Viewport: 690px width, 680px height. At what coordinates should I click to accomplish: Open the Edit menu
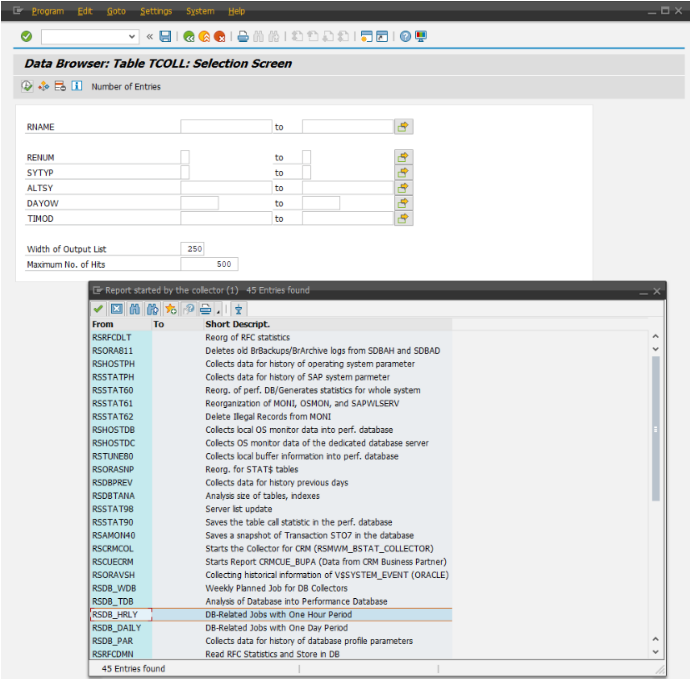85,11
